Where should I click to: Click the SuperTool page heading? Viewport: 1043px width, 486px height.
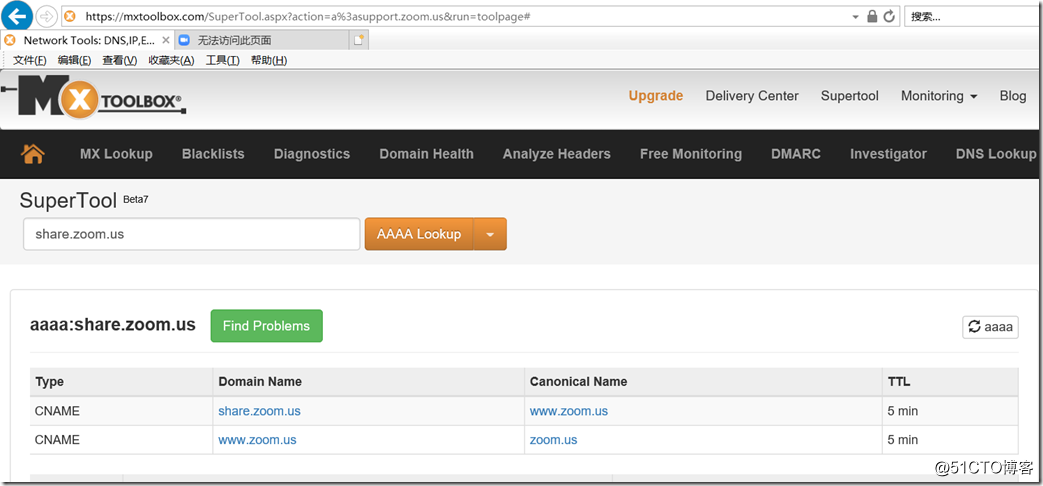coord(69,200)
